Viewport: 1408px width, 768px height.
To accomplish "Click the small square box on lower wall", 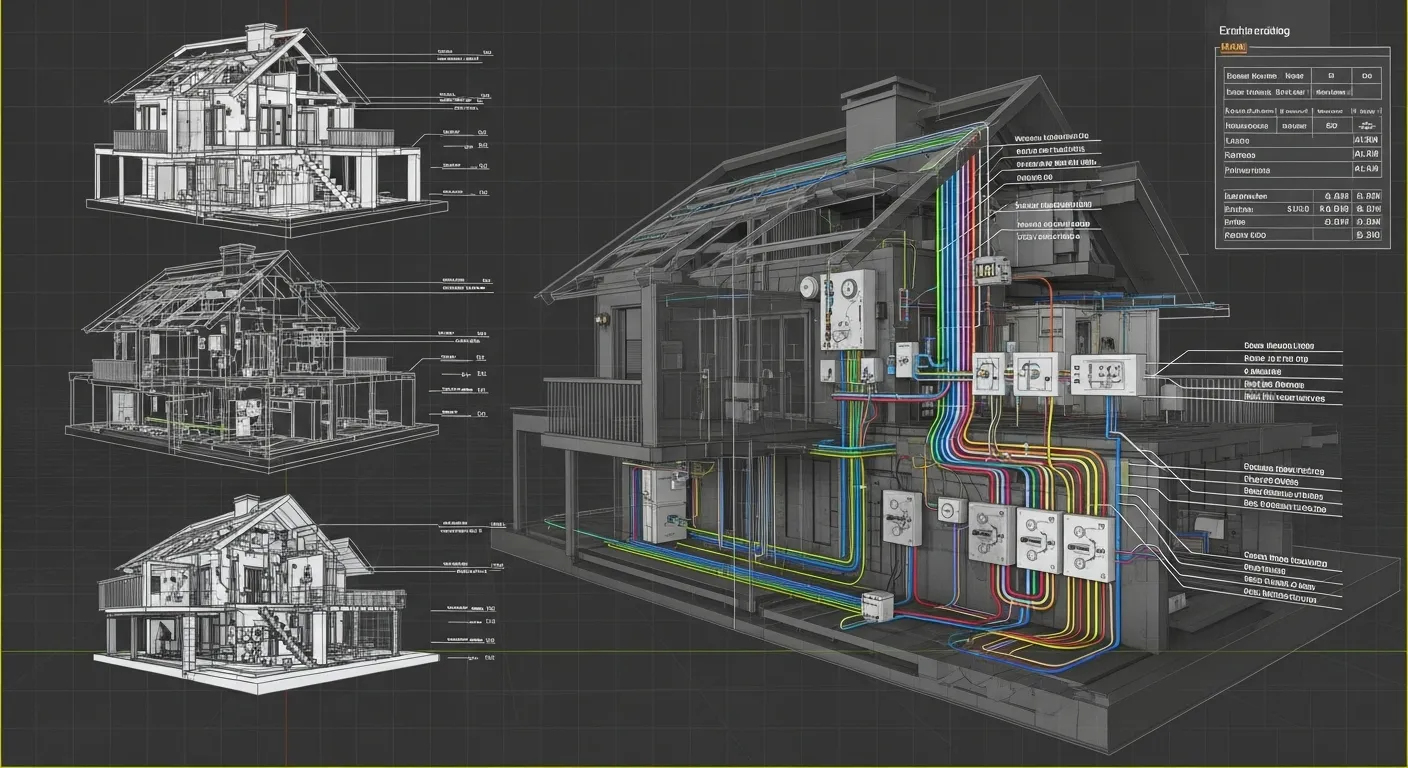I will 952,512.
